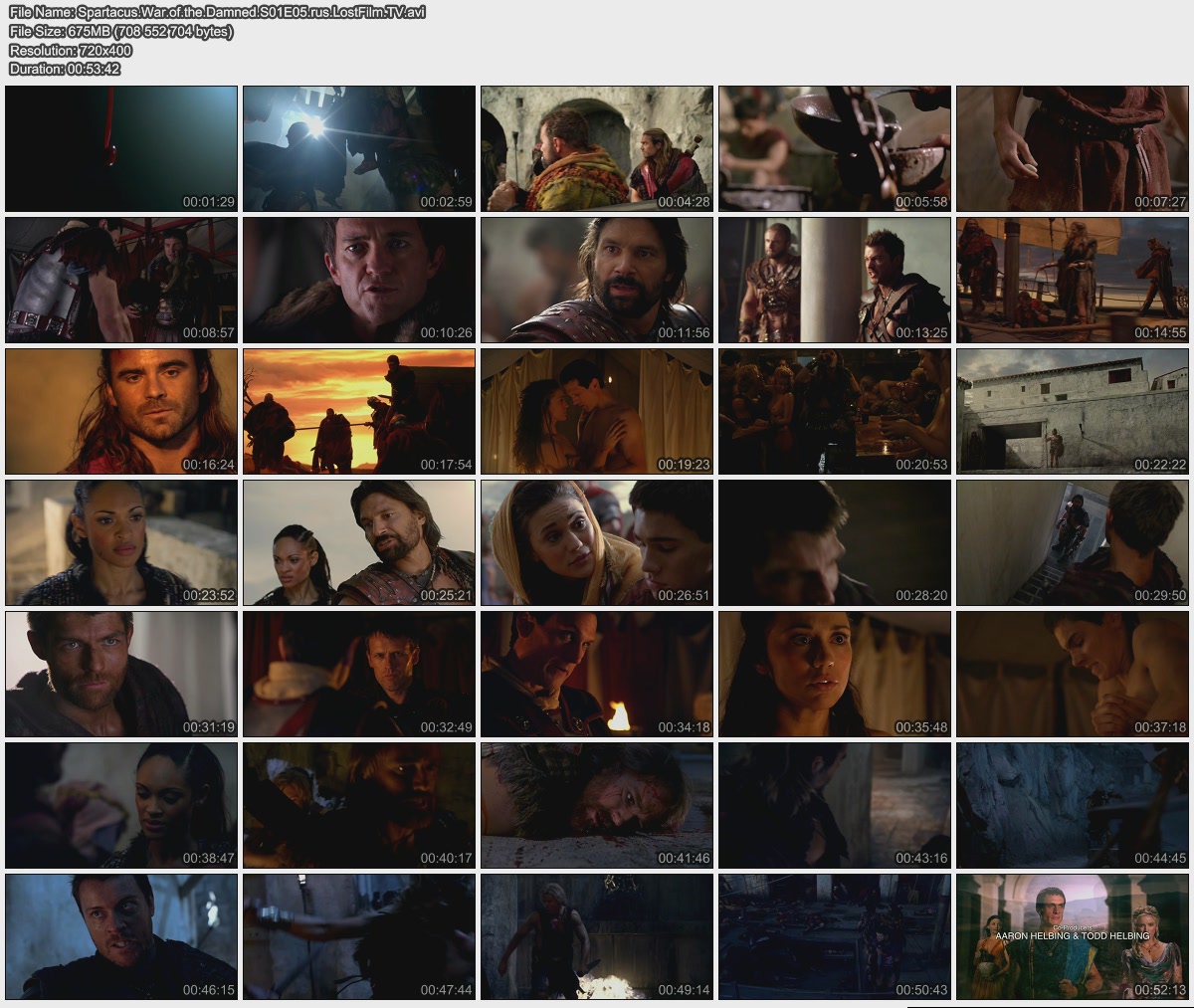This screenshot has width=1194, height=1008.
Task: Click the thumbnail stamped 00:31:19
Action: [x=121, y=674]
